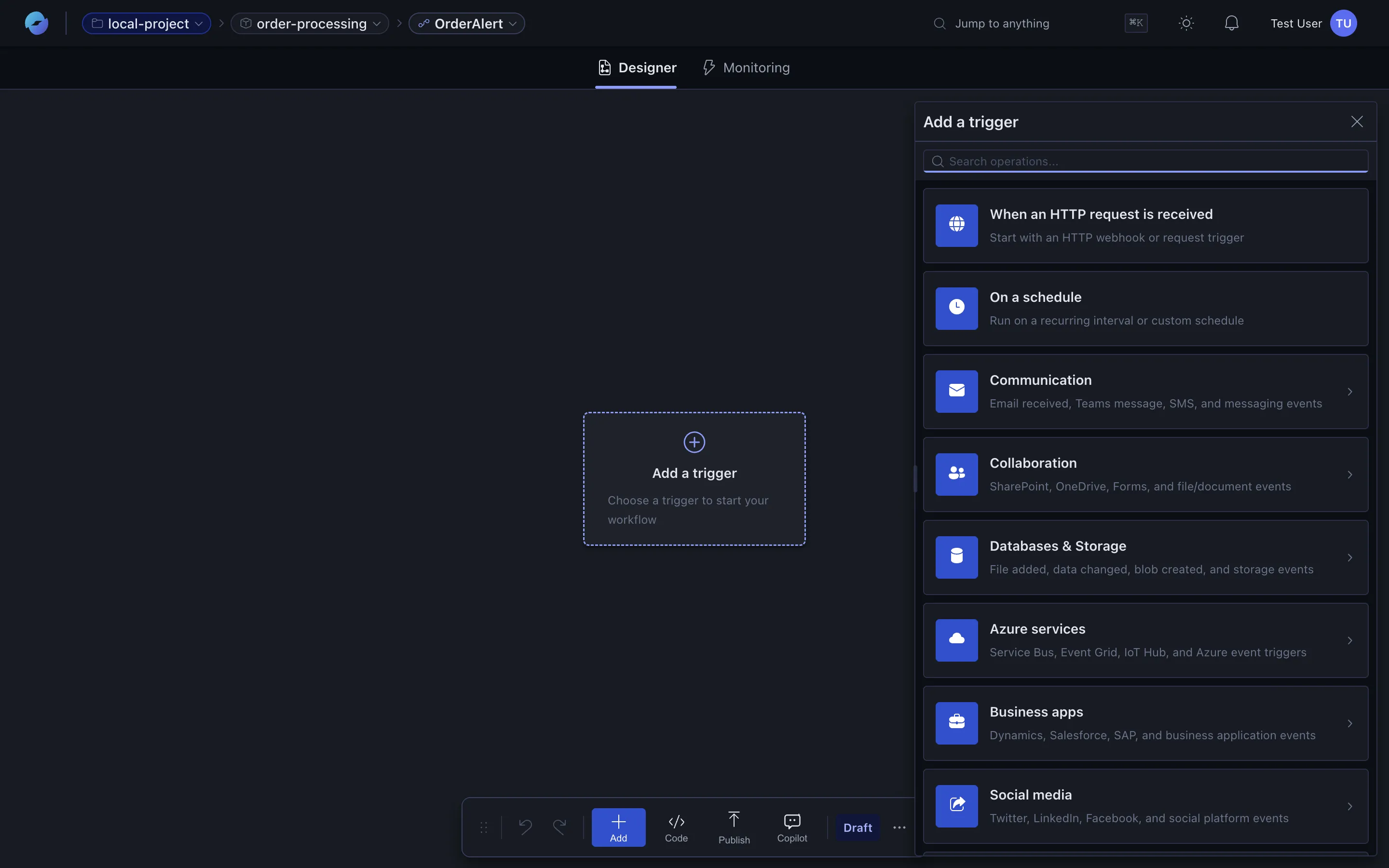Click the Social media share icon
The width and height of the screenshot is (1389, 868).
tap(956, 806)
